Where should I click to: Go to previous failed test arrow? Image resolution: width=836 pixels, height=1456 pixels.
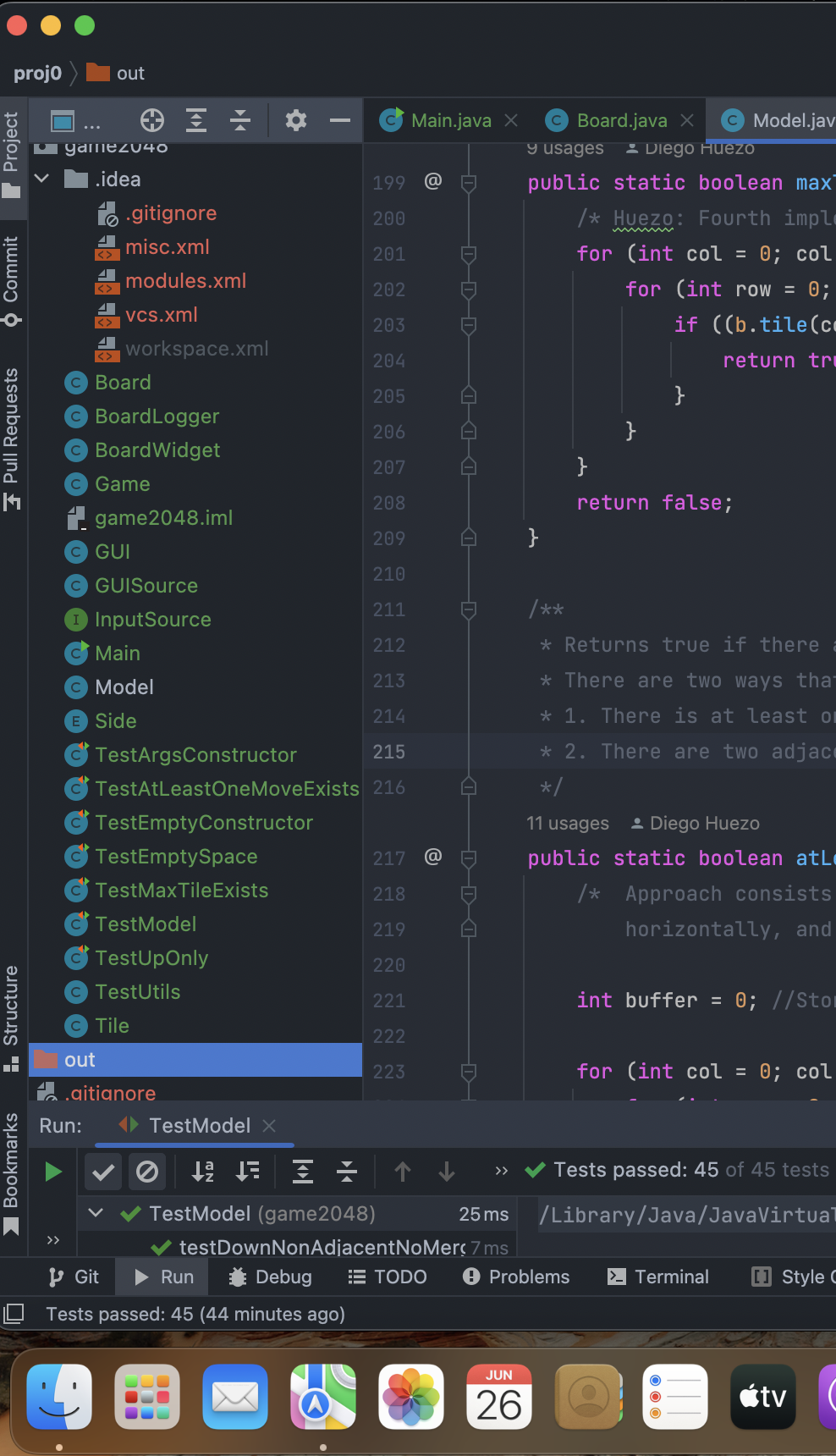coord(403,1172)
